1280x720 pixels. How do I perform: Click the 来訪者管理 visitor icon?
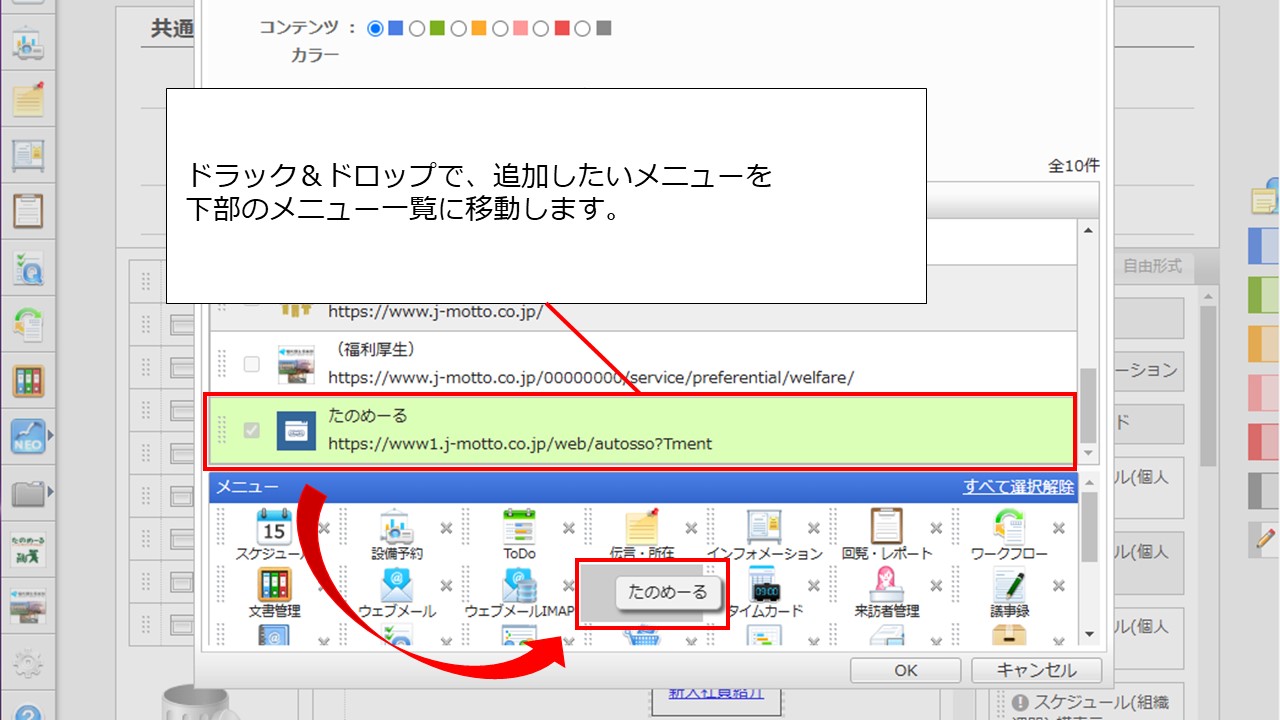pyautogui.click(x=886, y=584)
